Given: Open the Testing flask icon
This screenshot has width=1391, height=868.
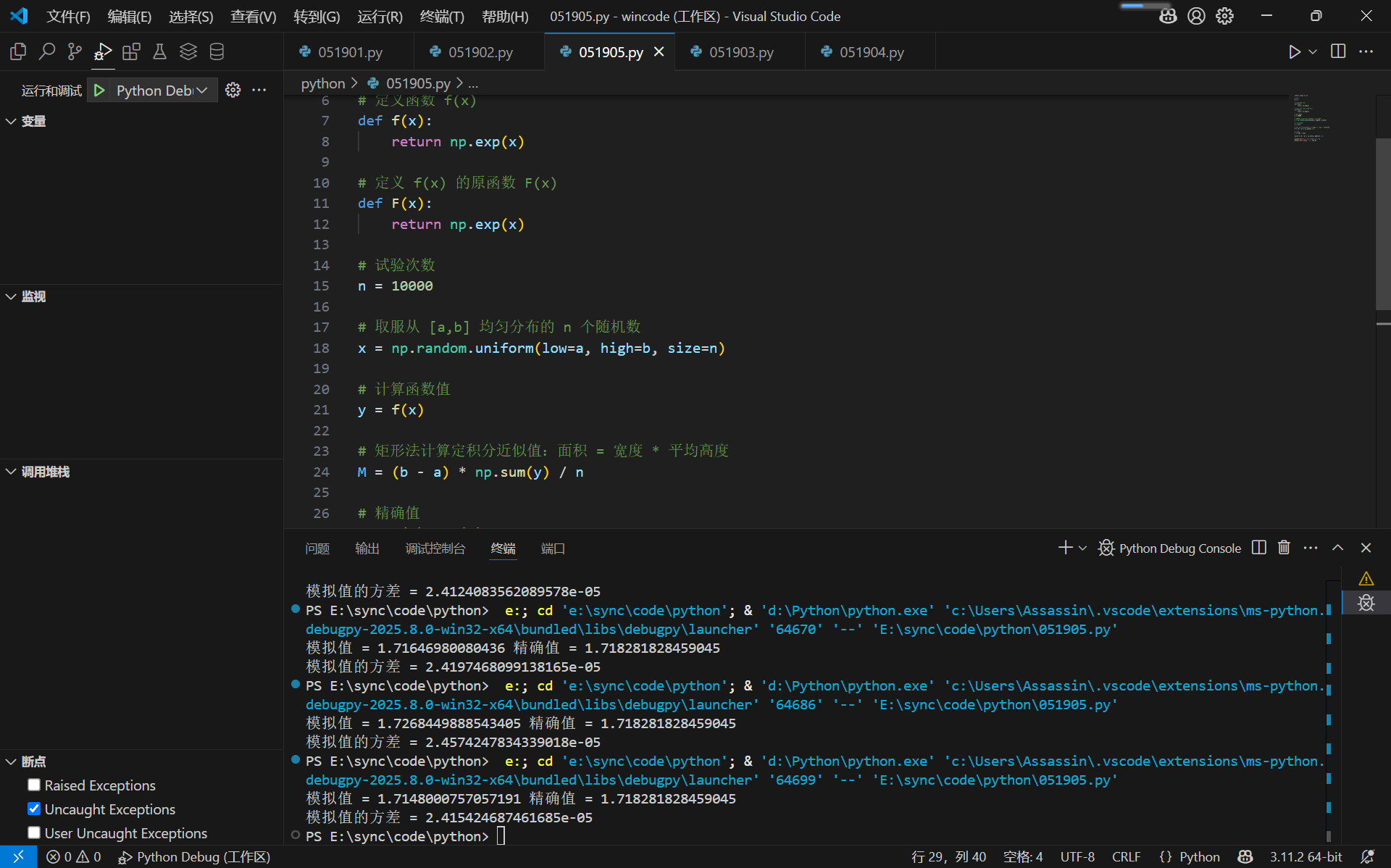Looking at the screenshot, I should (159, 51).
